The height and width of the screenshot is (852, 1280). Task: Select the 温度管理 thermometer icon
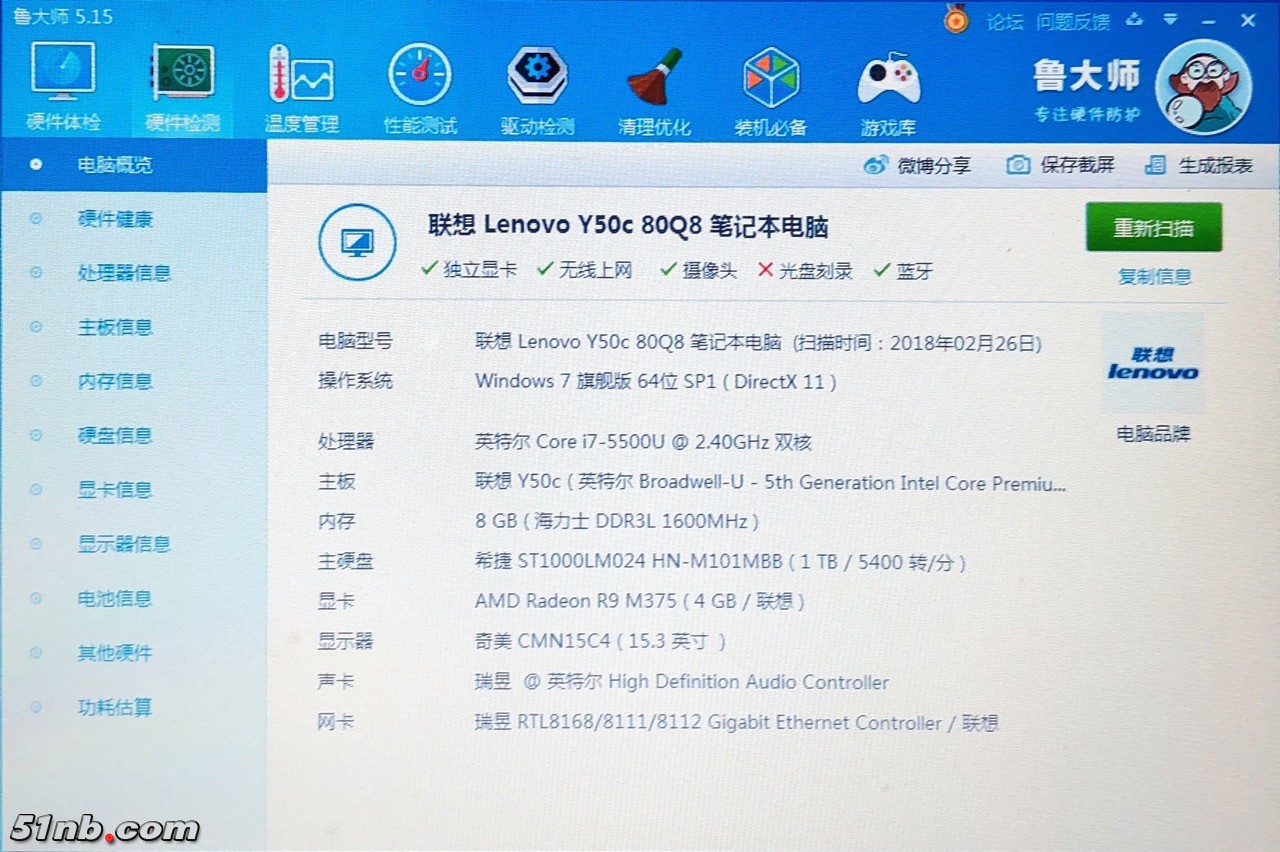click(x=301, y=76)
